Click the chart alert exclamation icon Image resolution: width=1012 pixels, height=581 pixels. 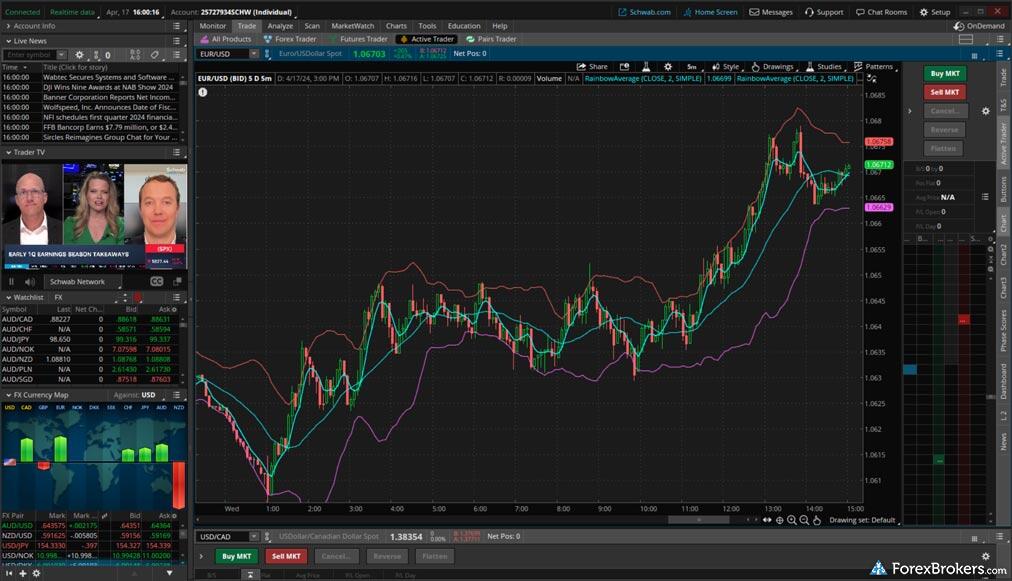[x=203, y=92]
